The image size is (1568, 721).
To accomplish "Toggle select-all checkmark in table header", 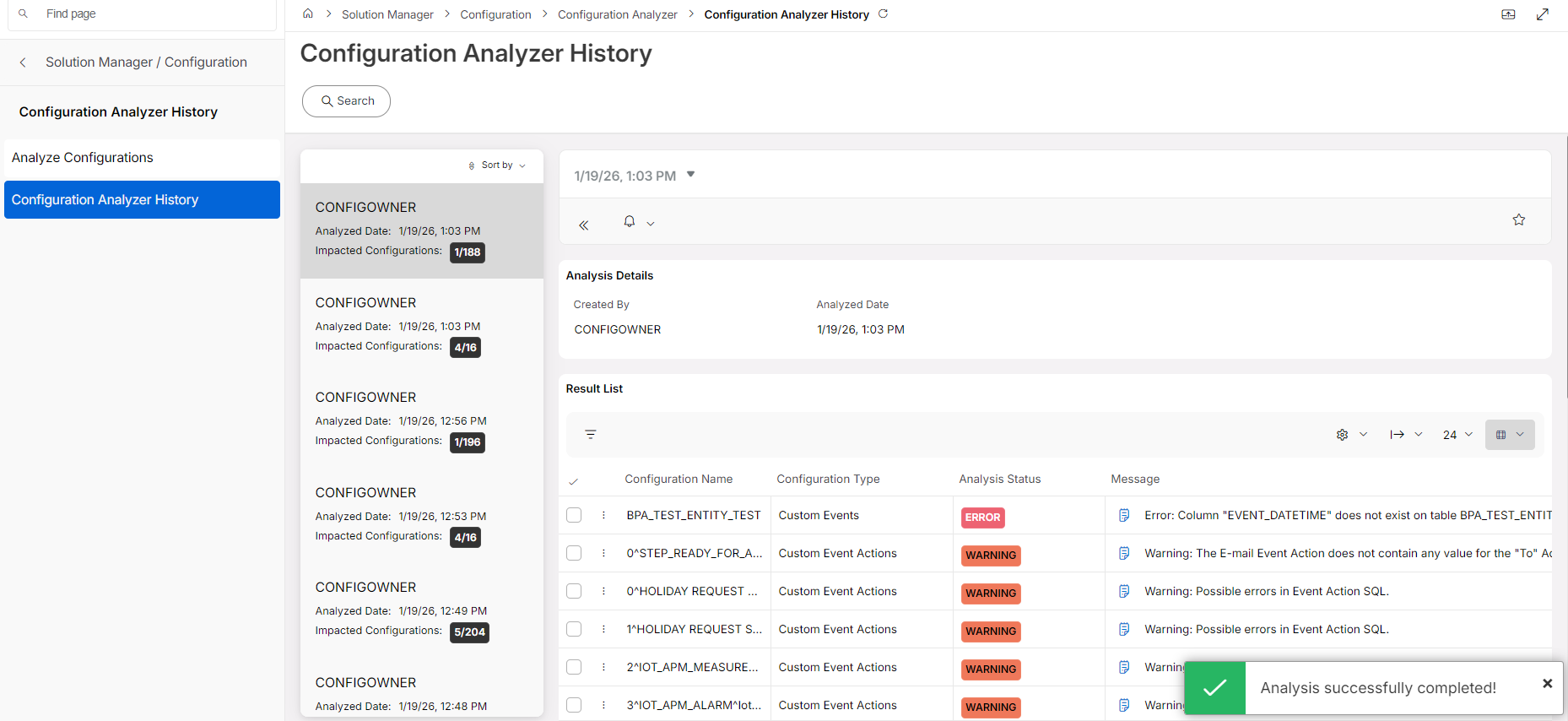I will tap(573, 481).
